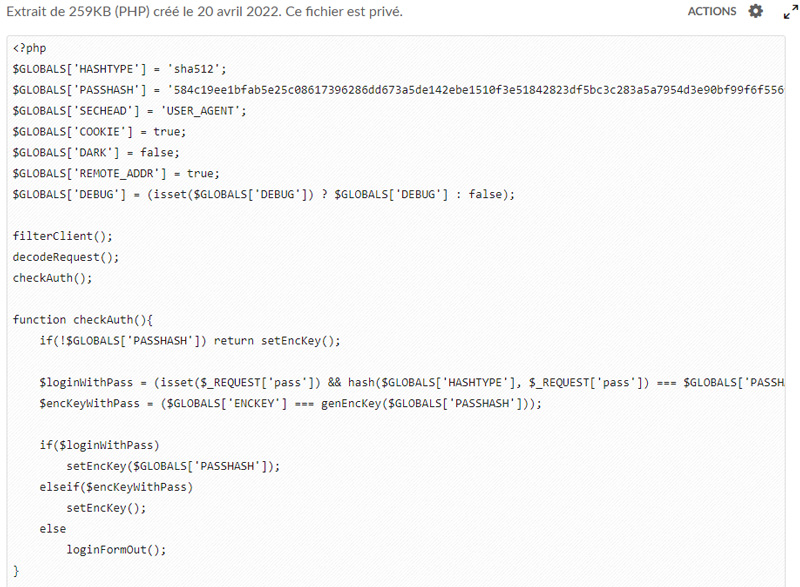Click the opening php tag line
Image resolution: width=800 pixels, height=587 pixels.
pos(30,48)
